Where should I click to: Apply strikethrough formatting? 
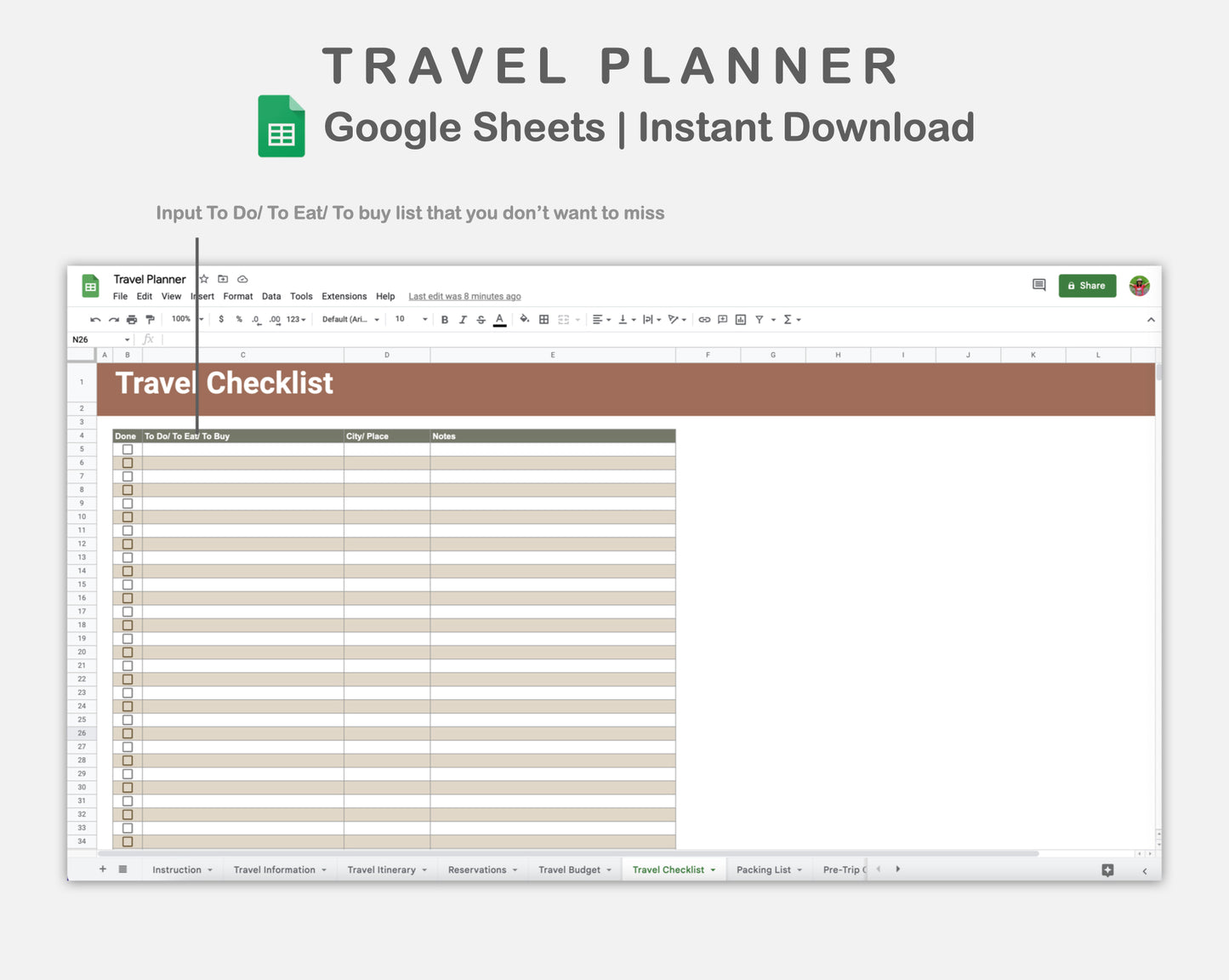[x=481, y=319]
